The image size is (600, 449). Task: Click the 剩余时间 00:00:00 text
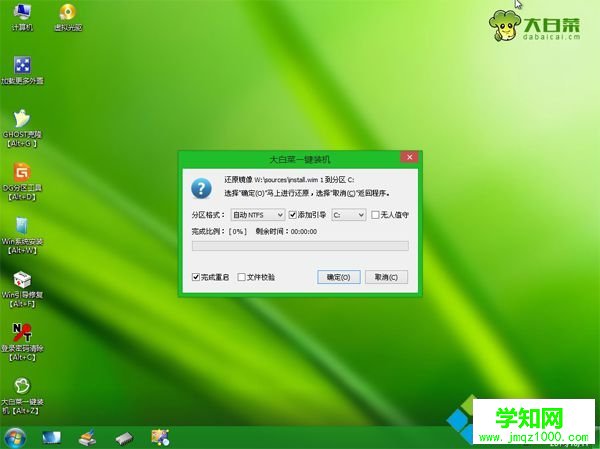(x=286, y=232)
